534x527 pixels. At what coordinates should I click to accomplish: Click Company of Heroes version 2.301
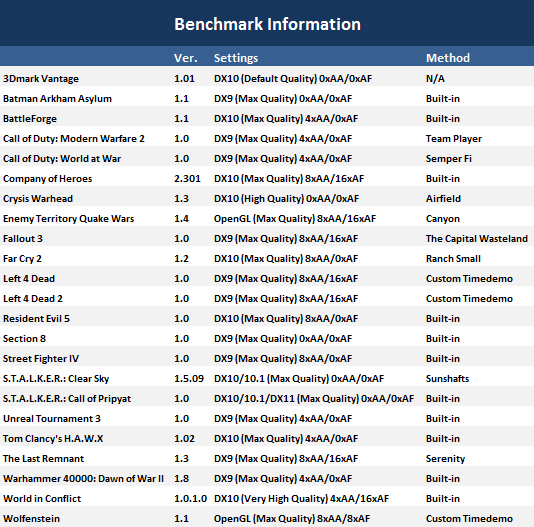(187, 179)
